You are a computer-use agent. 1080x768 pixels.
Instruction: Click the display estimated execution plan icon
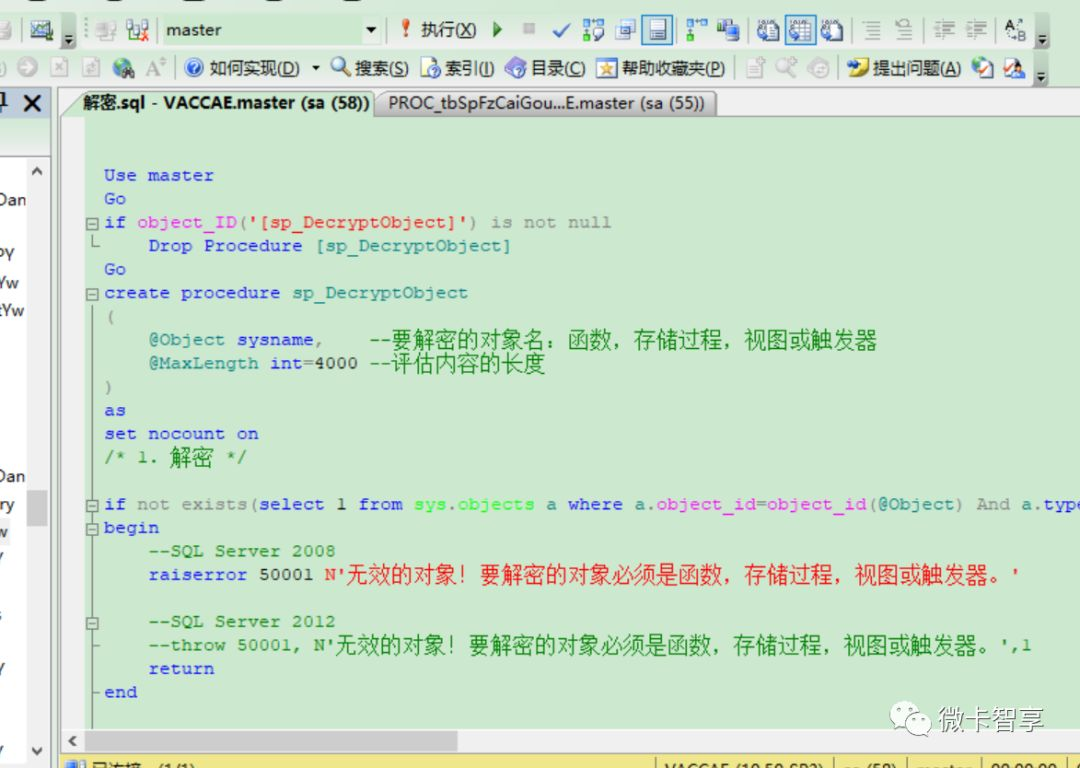tap(593, 30)
